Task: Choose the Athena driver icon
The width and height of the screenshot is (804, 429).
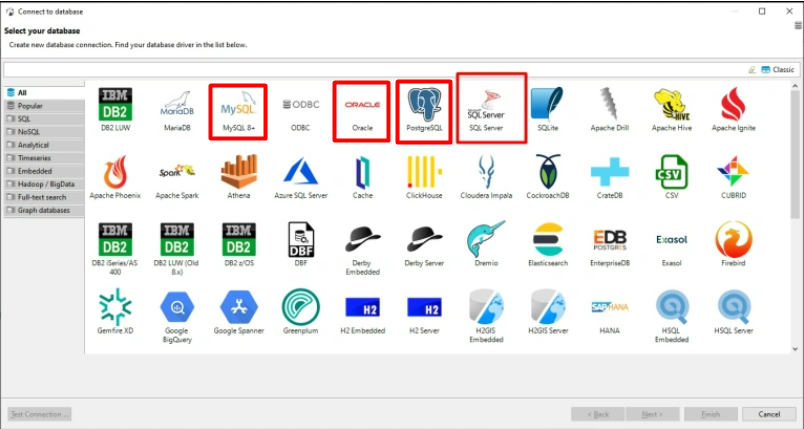Action: pos(238,177)
